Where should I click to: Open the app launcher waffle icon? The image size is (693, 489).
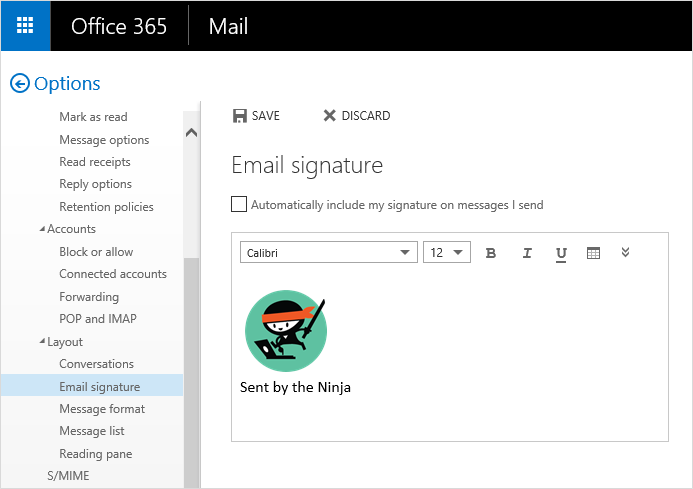25,26
